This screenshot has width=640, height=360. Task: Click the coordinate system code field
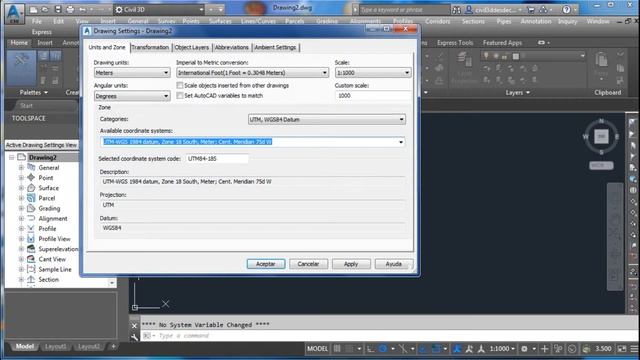point(217,158)
